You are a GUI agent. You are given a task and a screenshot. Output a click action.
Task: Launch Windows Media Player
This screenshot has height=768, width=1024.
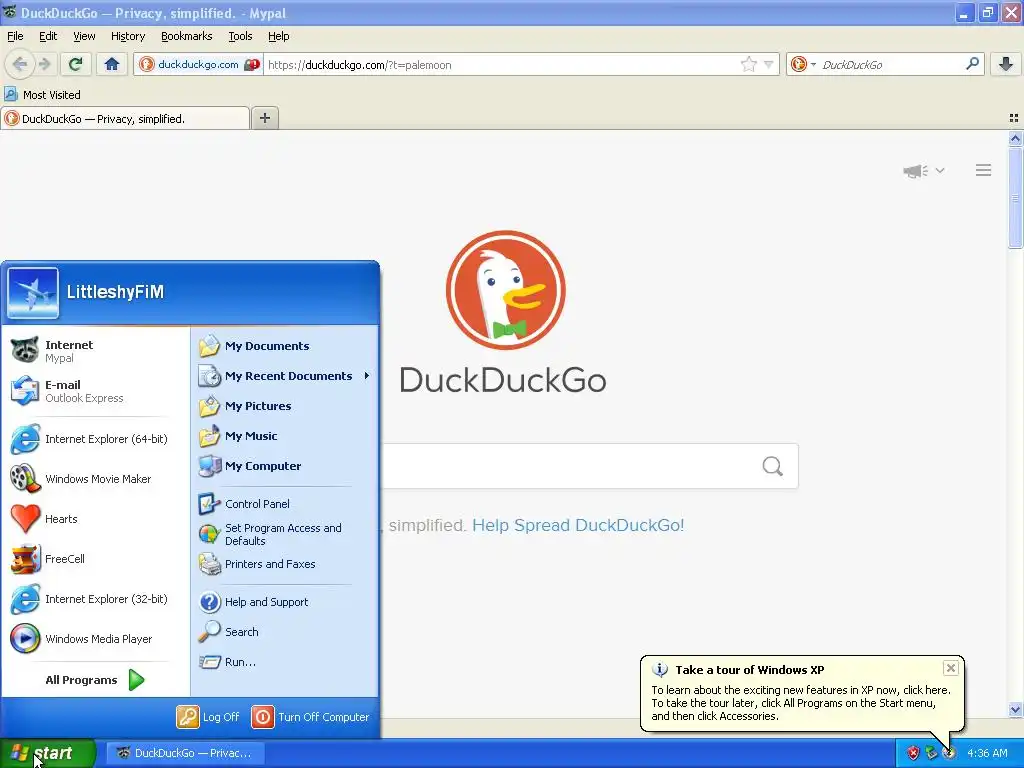pos(95,639)
